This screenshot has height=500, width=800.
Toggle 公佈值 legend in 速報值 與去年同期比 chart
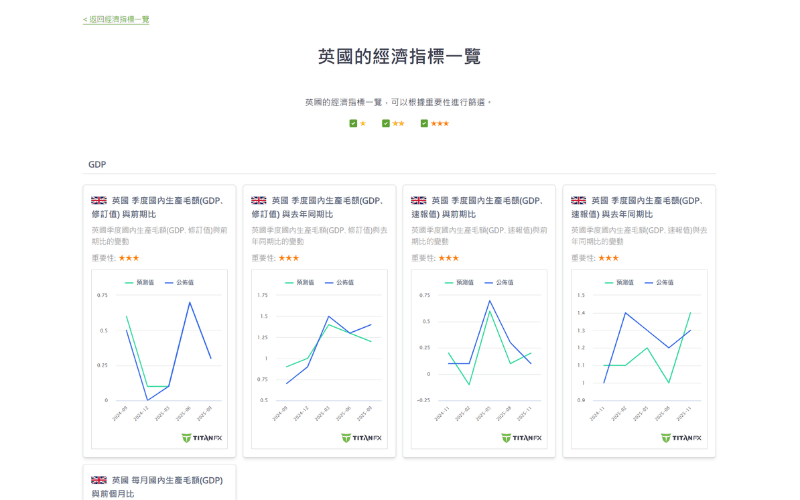[x=659, y=282]
